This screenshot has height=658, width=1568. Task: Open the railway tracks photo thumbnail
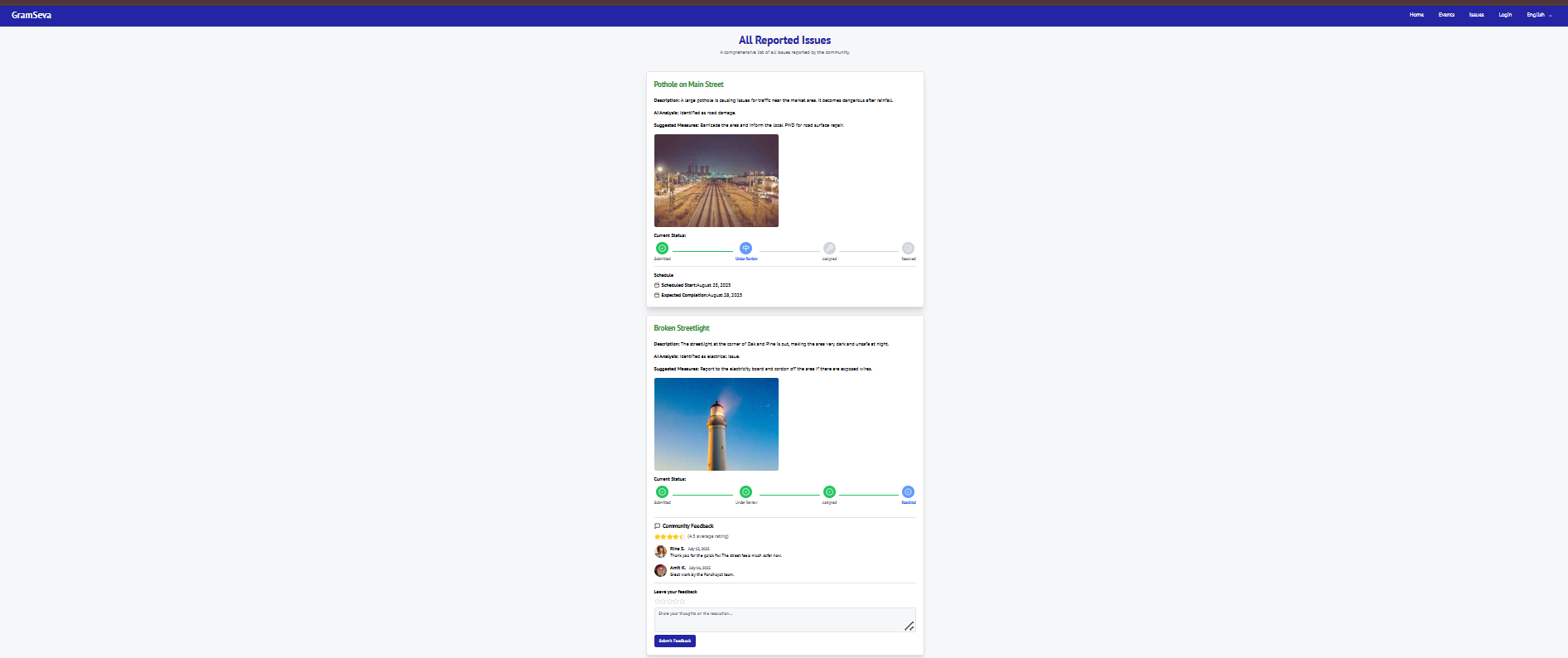click(716, 181)
